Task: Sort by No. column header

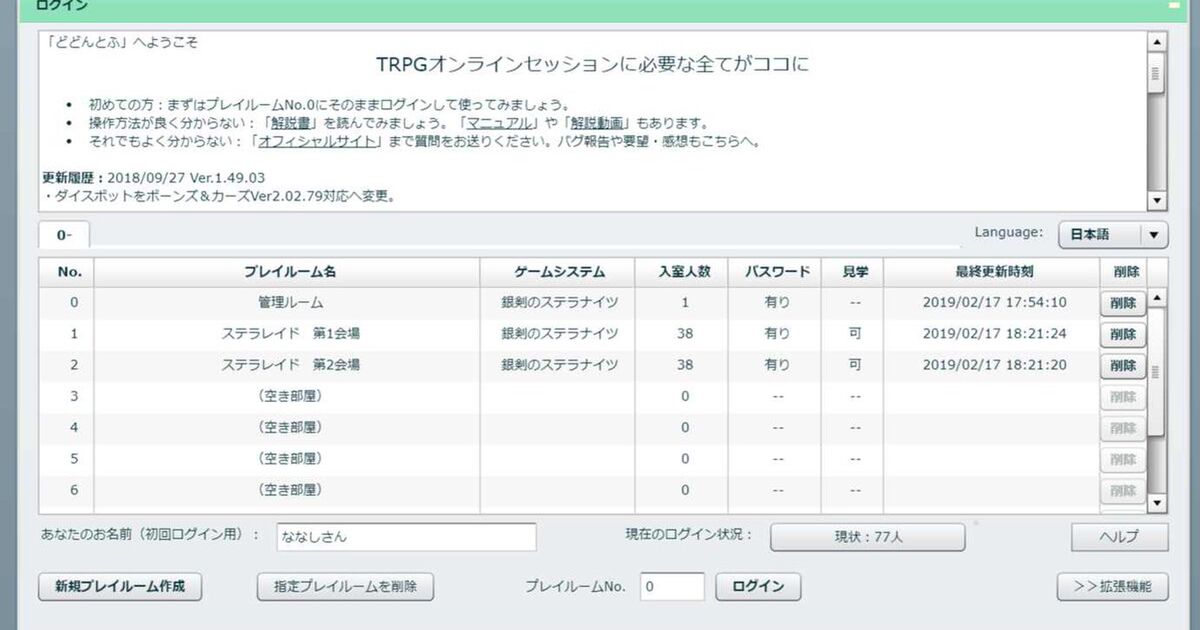Action: [x=68, y=272]
